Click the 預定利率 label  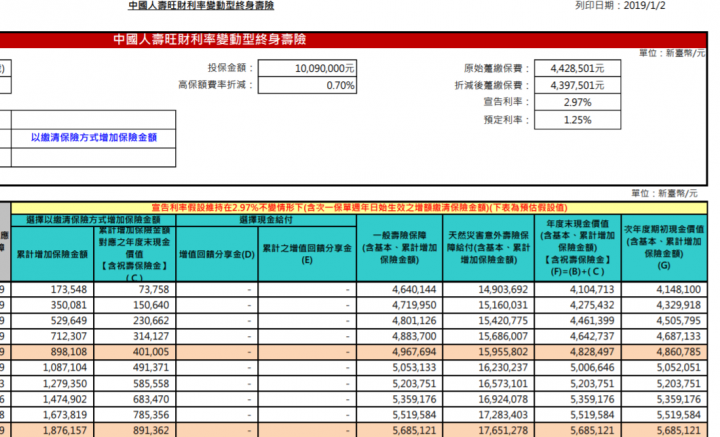coord(506,120)
